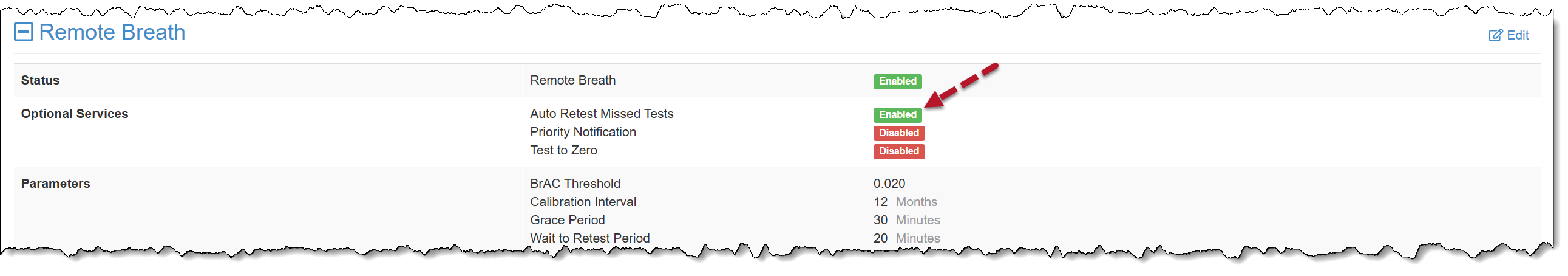Select the Status row label
The image size is (1568, 276).
click(40, 80)
